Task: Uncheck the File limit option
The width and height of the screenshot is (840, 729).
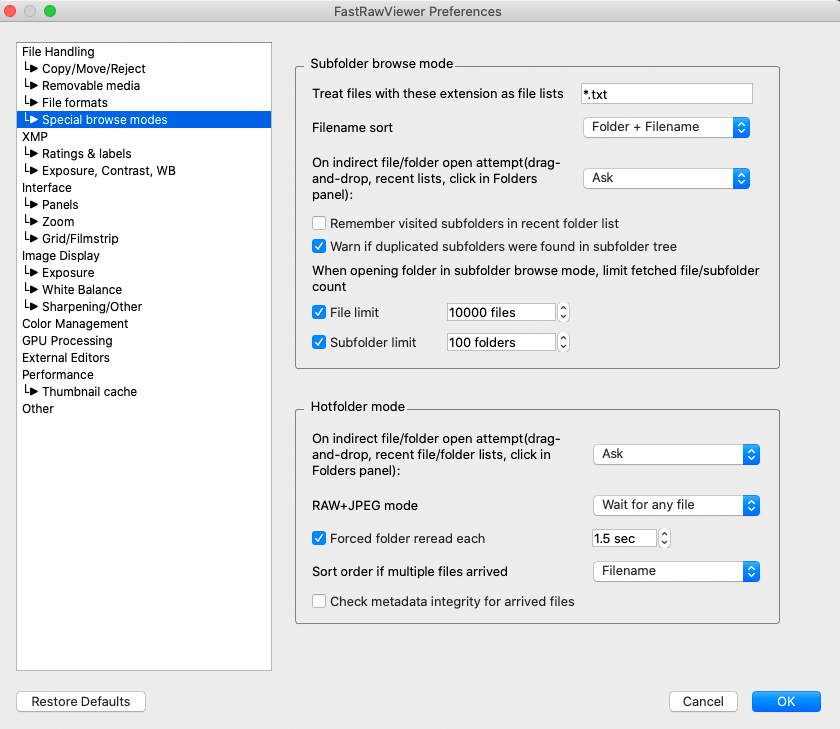Action: (320, 312)
